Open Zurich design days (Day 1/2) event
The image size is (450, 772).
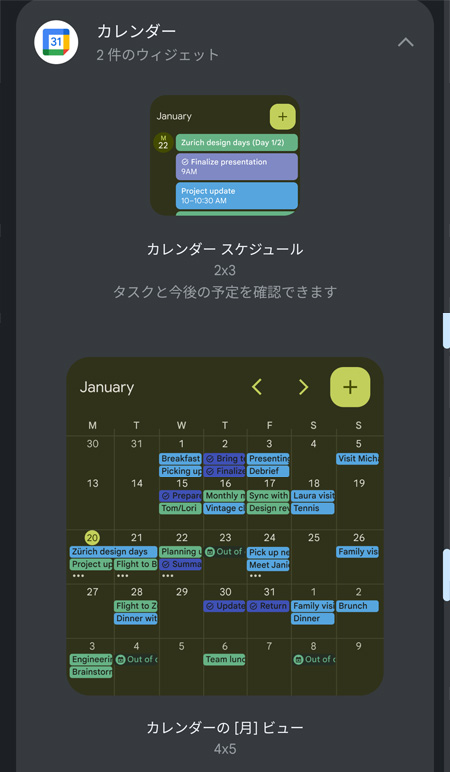coord(237,143)
